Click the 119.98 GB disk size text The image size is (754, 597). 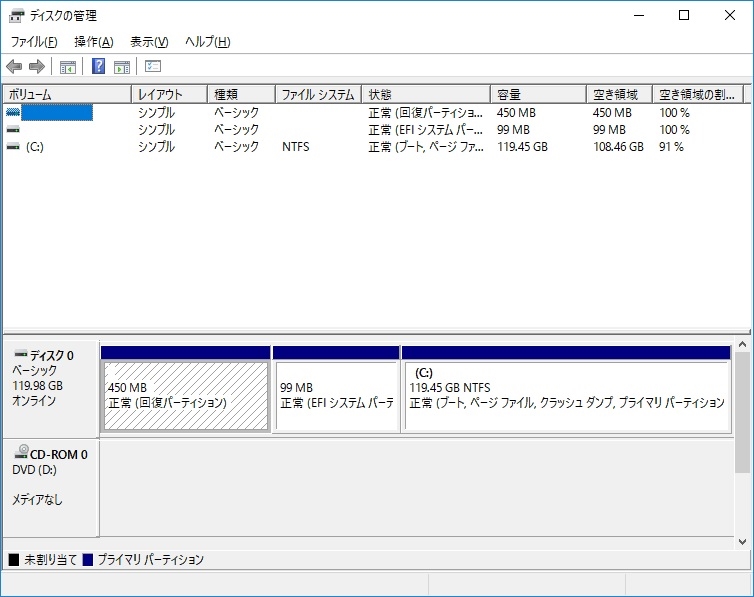click(38, 386)
